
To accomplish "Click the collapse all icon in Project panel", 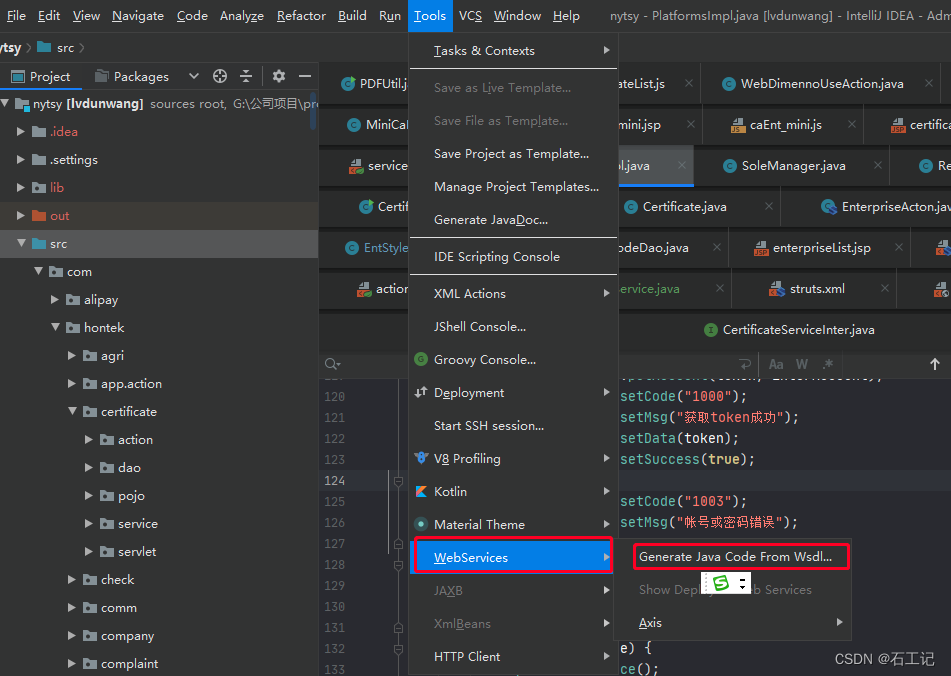I will pos(246,76).
